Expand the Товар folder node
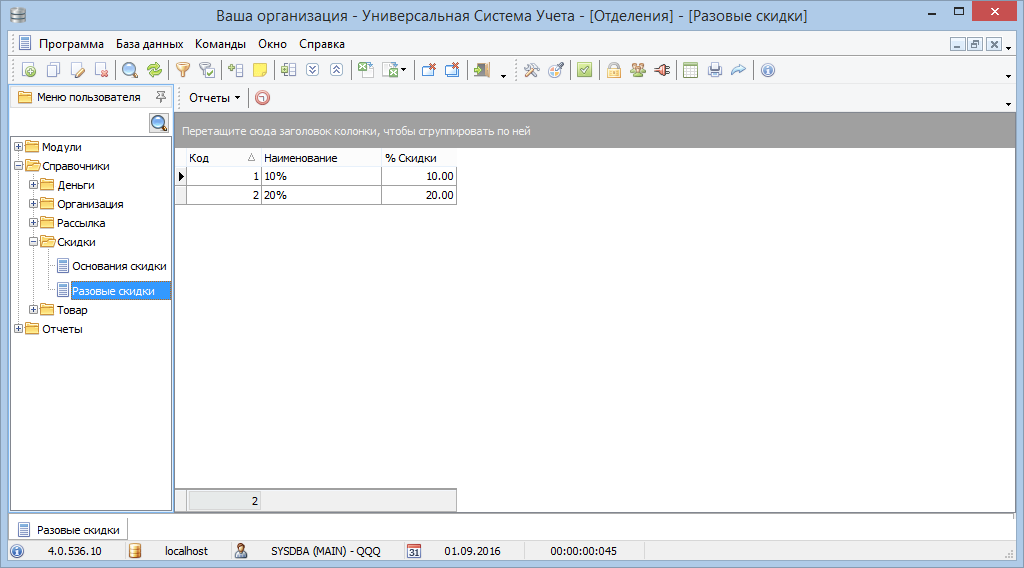This screenshot has height=568, width=1024. [x=33, y=310]
